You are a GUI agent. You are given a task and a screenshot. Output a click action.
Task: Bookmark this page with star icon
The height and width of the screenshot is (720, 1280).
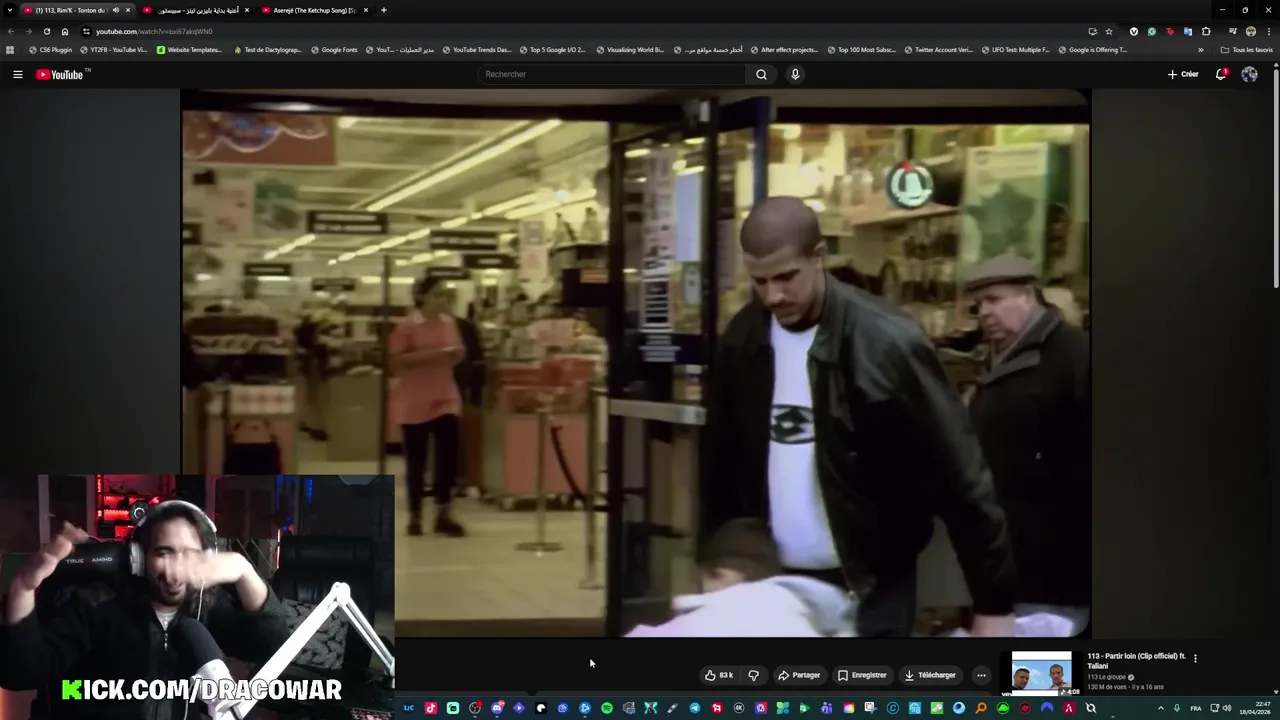(x=1109, y=31)
